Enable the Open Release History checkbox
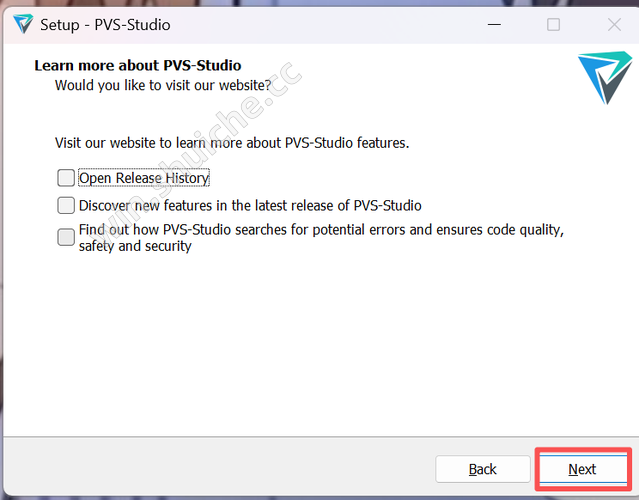639x500 pixels. [x=66, y=178]
